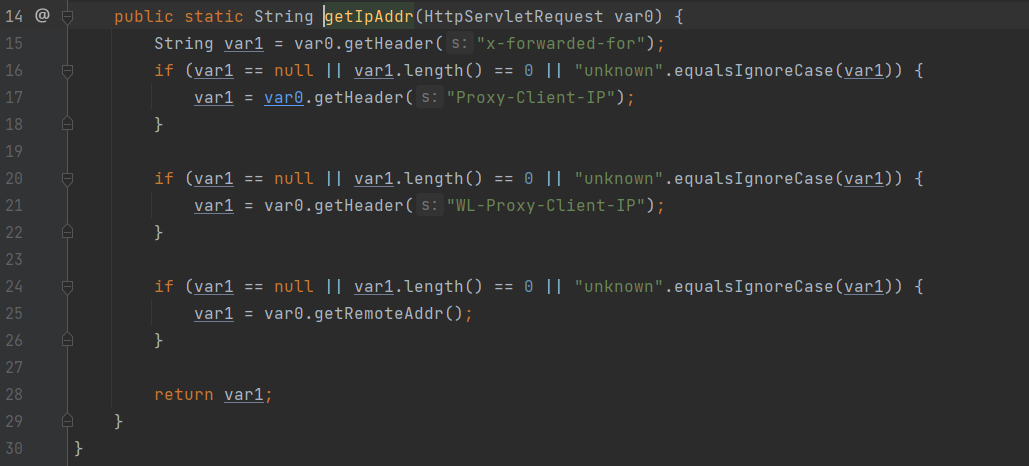Click the s: parameter hint before "Proxy-Client-IP"
Image resolution: width=1029 pixels, height=466 pixels.
(x=428, y=98)
